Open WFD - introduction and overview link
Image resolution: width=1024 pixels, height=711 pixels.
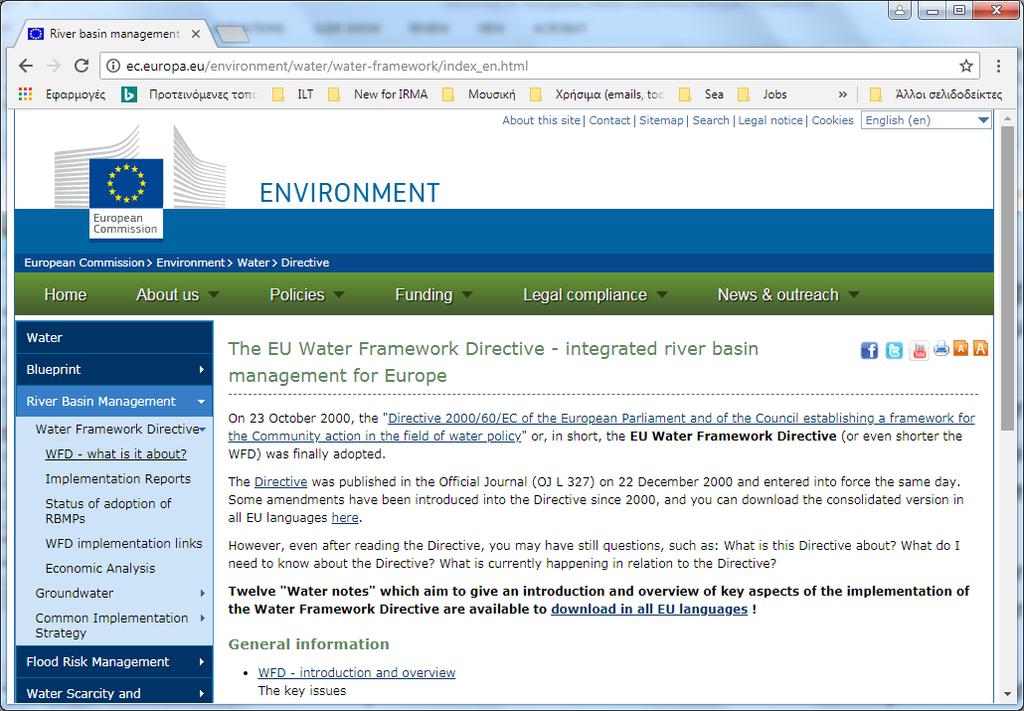click(x=357, y=672)
